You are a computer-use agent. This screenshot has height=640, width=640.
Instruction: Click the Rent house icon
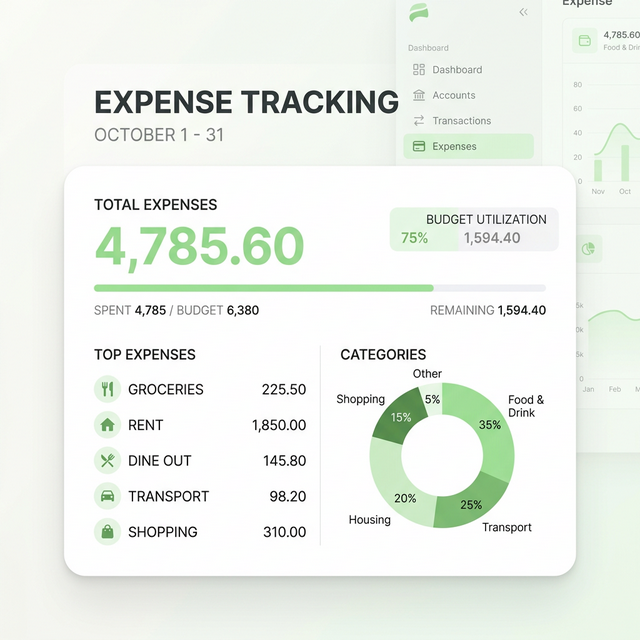point(107,425)
